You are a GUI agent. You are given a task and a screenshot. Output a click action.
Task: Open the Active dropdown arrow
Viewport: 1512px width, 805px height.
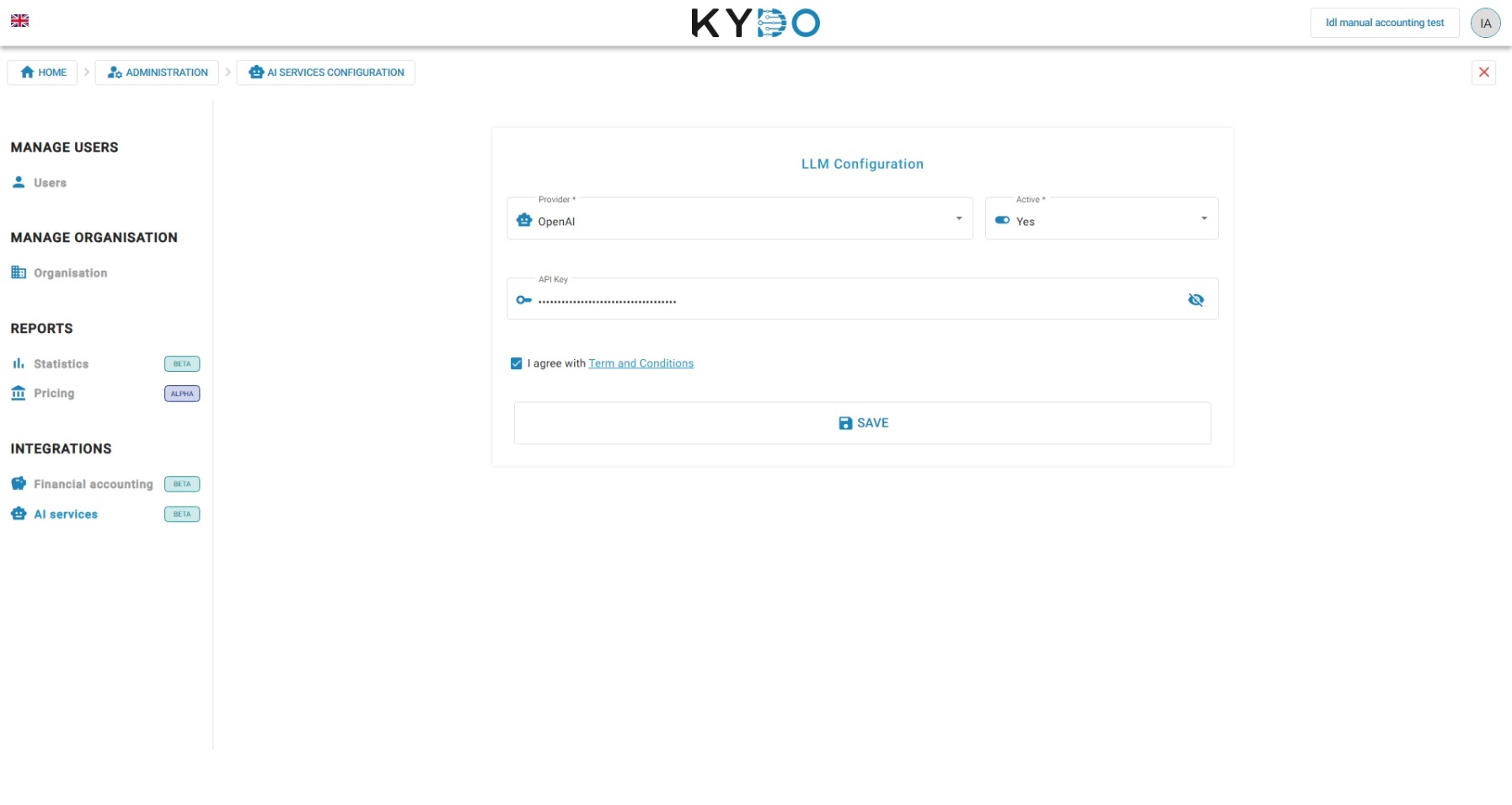point(1204,218)
